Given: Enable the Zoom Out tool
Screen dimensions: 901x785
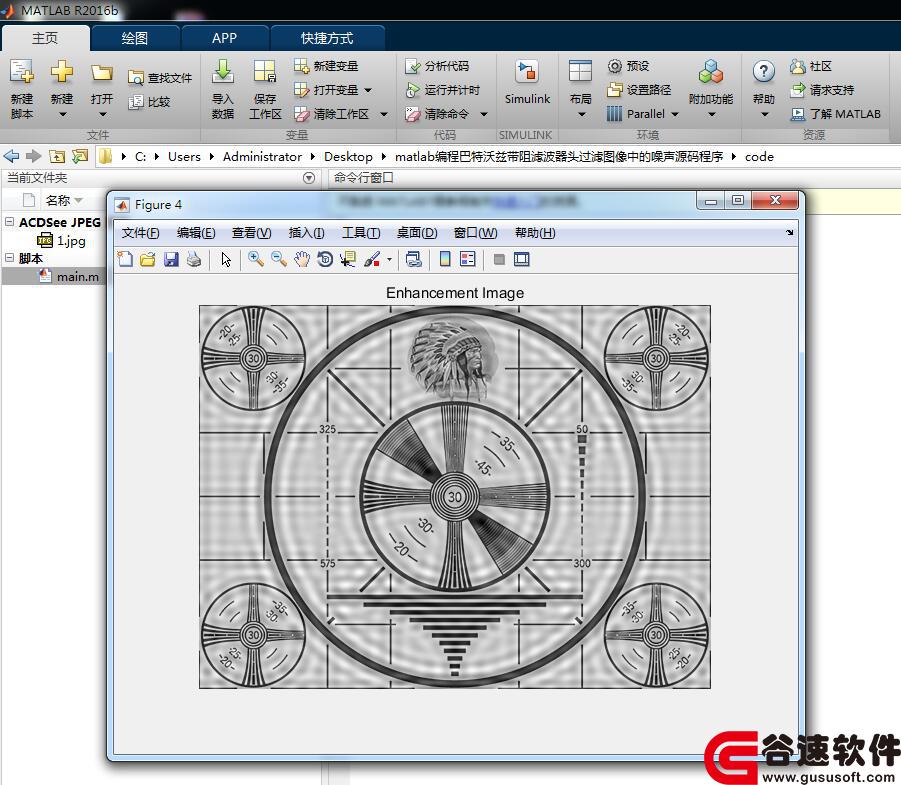Looking at the screenshot, I should (x=279, y=259).
